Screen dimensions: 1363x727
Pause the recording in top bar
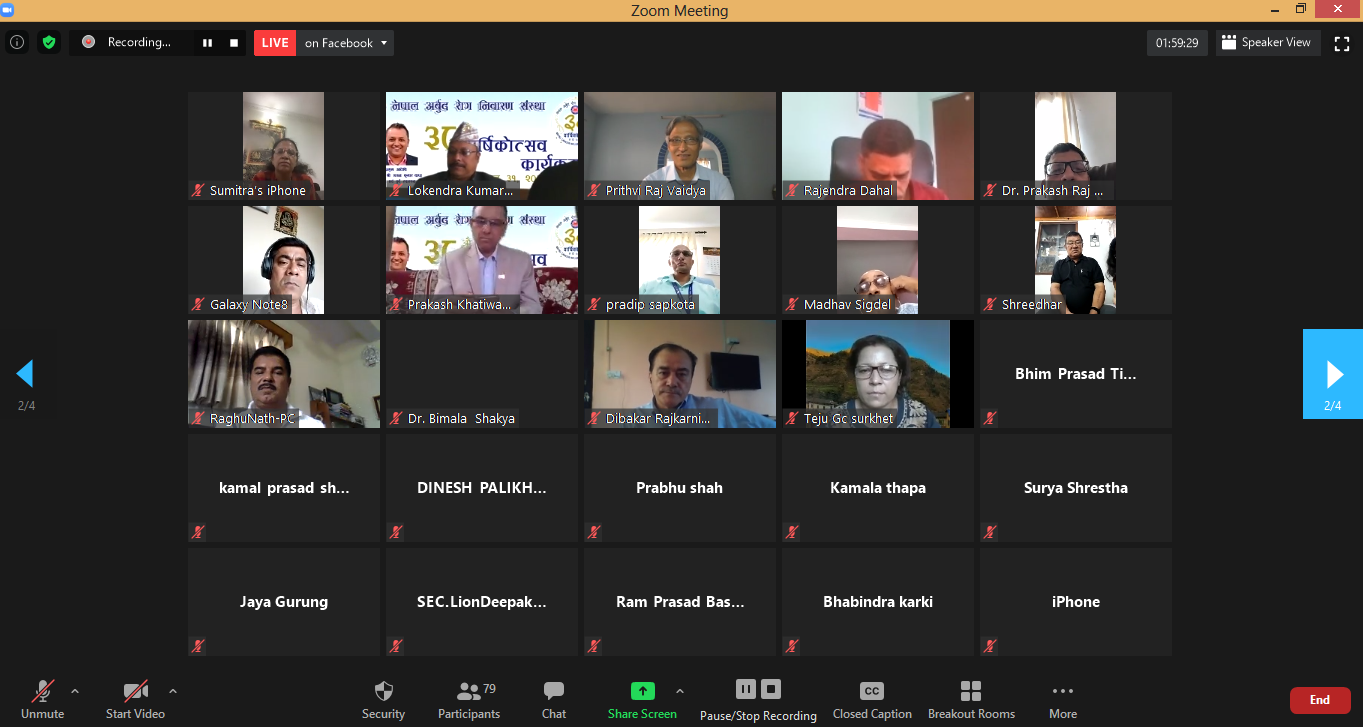pos(208,43)
